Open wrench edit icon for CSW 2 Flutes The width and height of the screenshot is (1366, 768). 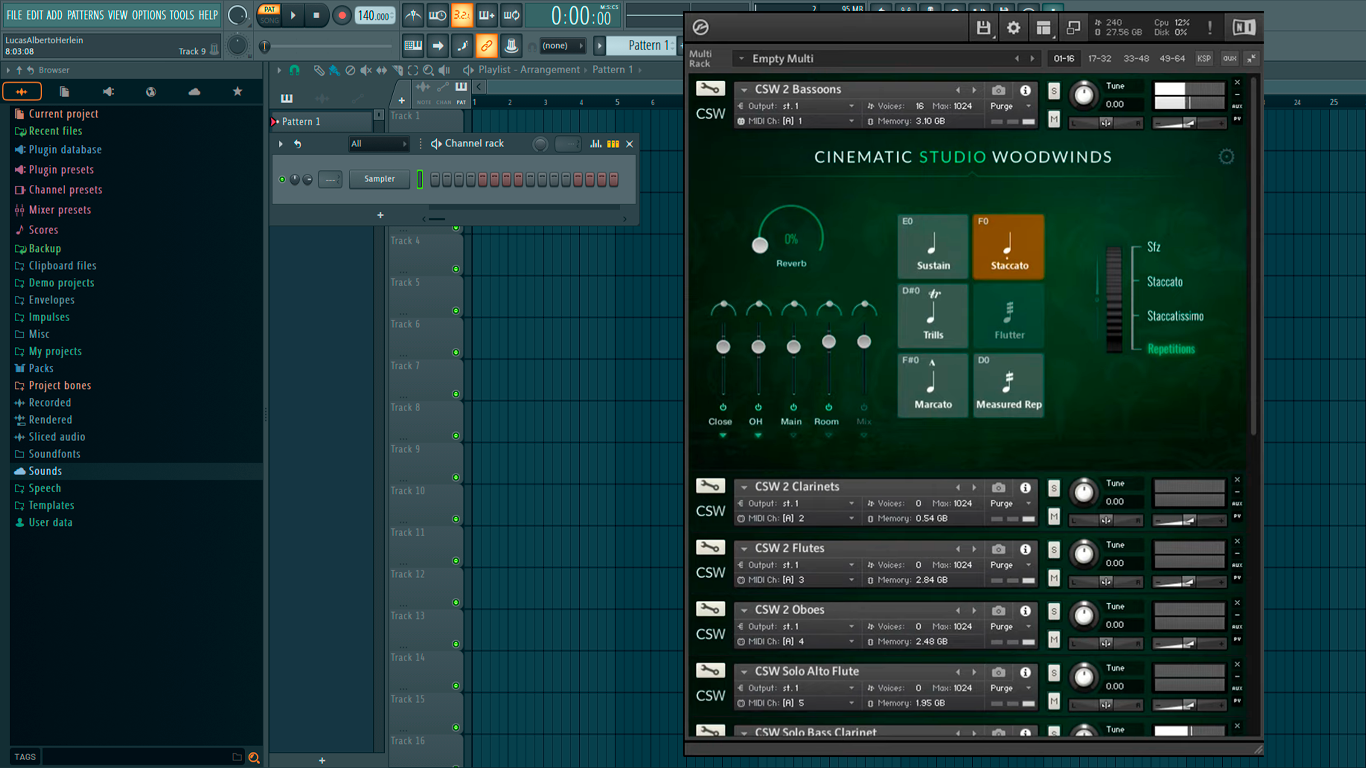pyautogui.click(x=711, y=548)
